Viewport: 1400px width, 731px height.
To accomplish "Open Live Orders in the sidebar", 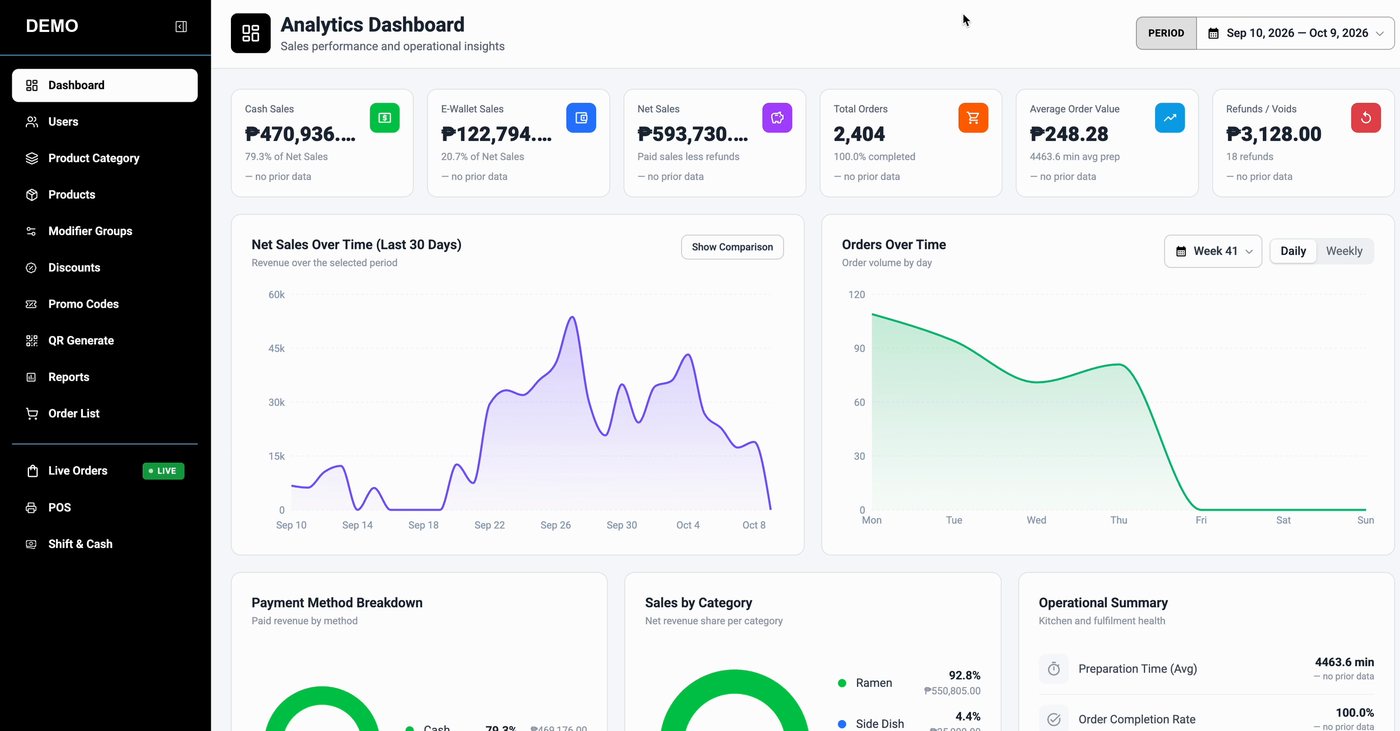I will point(105,471).
